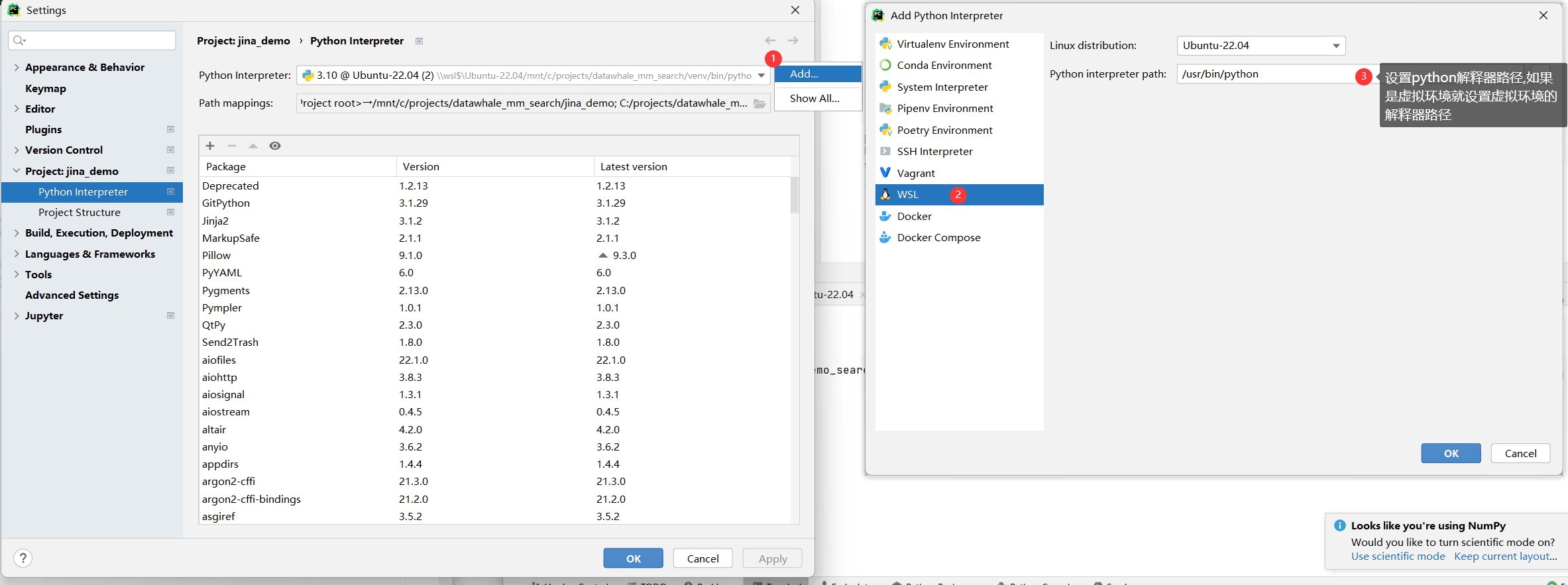Navigate forward with the right arrow icon
The width and height of the screenshot is (1568, 585).
tap(793, 40)
